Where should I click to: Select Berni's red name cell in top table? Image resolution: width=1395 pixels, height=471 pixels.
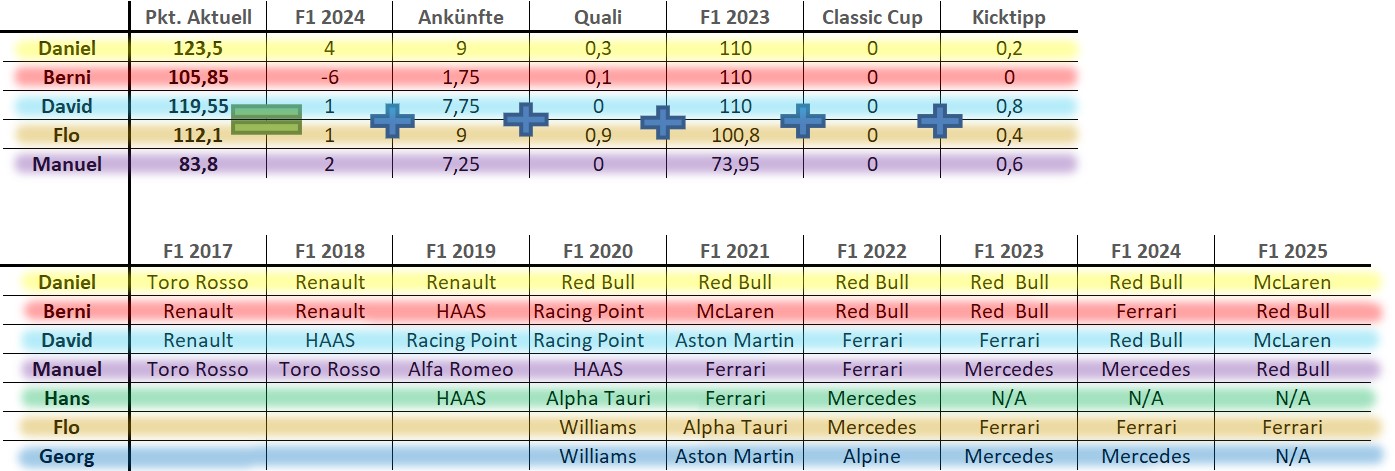point(67,76)
